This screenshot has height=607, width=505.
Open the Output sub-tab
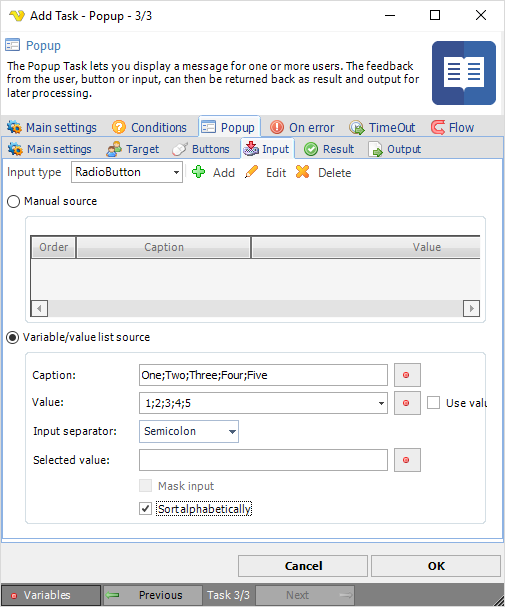pos(395,149)
